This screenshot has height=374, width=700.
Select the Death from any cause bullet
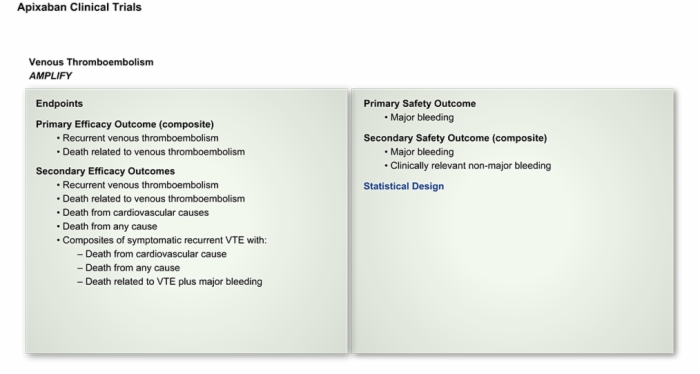109,226
